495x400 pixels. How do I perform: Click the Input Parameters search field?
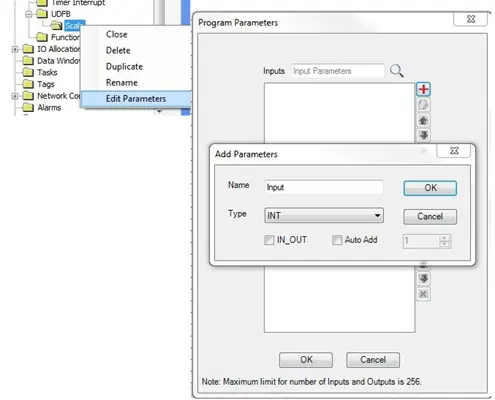click(x=338, y=71)
